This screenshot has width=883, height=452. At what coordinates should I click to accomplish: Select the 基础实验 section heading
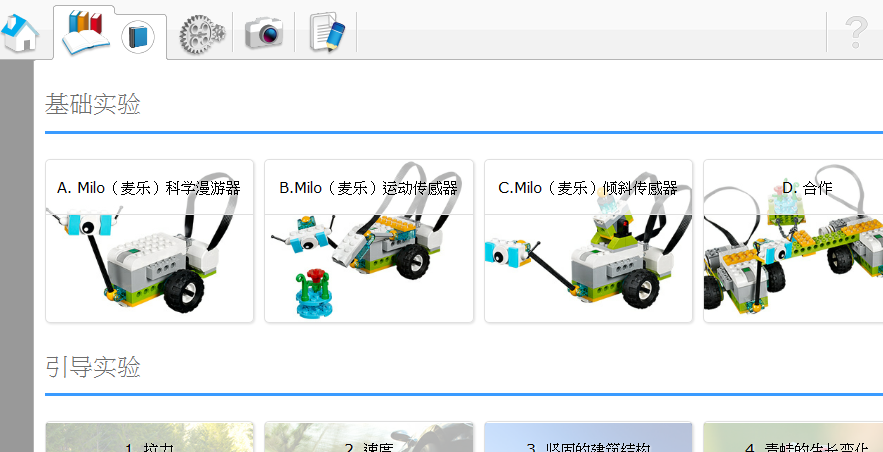tap(93, 104)
